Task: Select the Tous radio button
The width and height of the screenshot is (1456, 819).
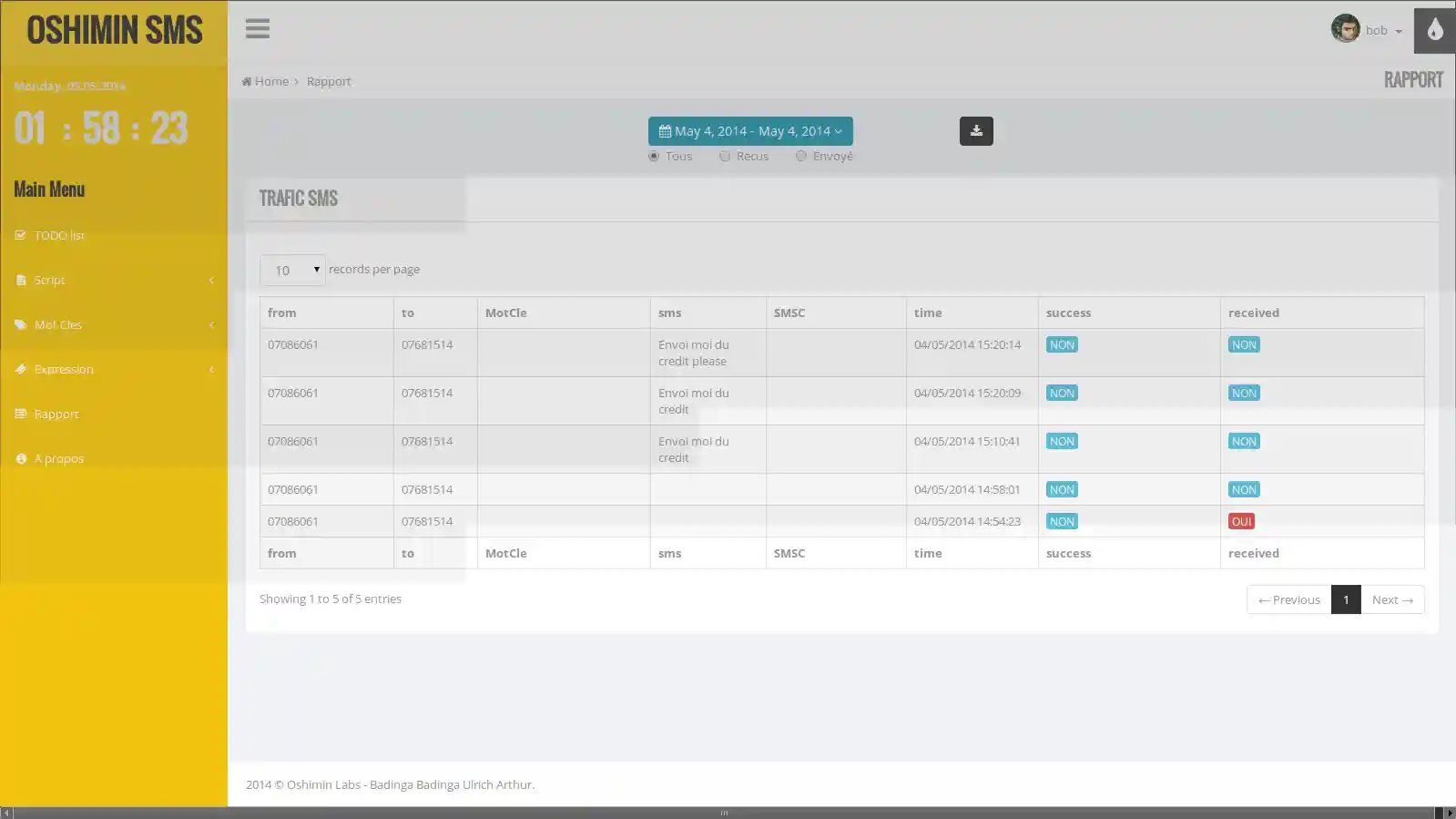Action: click(654, 157)
